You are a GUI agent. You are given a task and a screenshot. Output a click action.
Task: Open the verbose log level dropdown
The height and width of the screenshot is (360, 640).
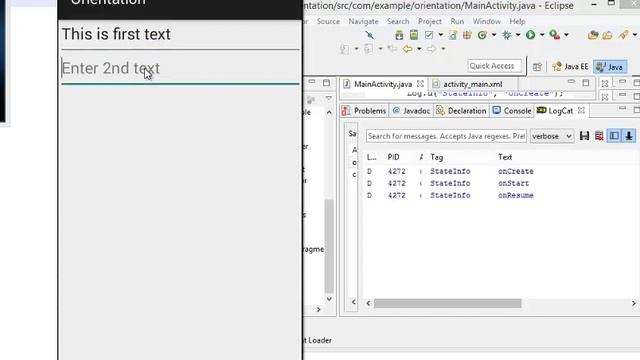(x=552, y=136)
